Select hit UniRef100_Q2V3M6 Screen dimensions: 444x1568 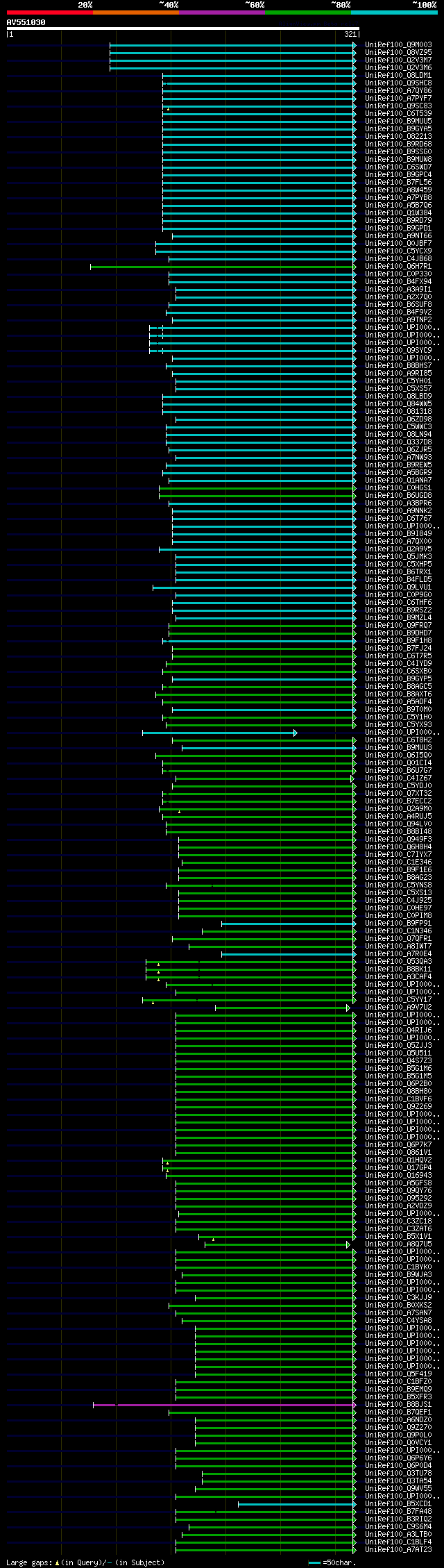pos(398,68)
